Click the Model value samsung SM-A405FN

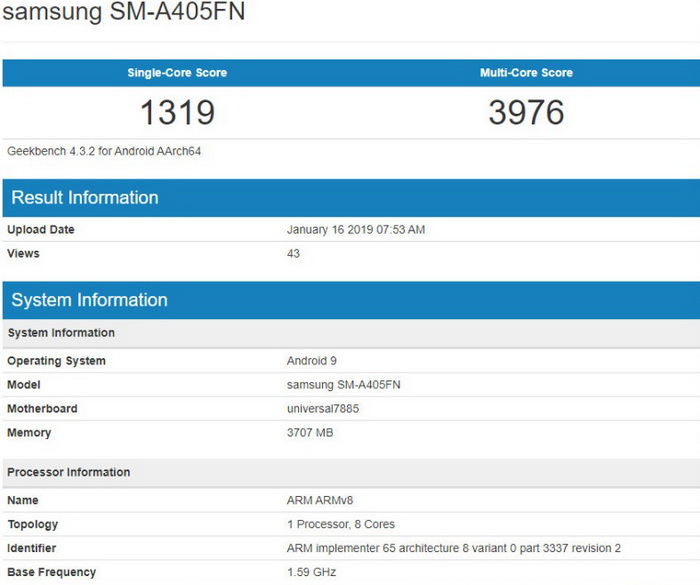(344, 385)
